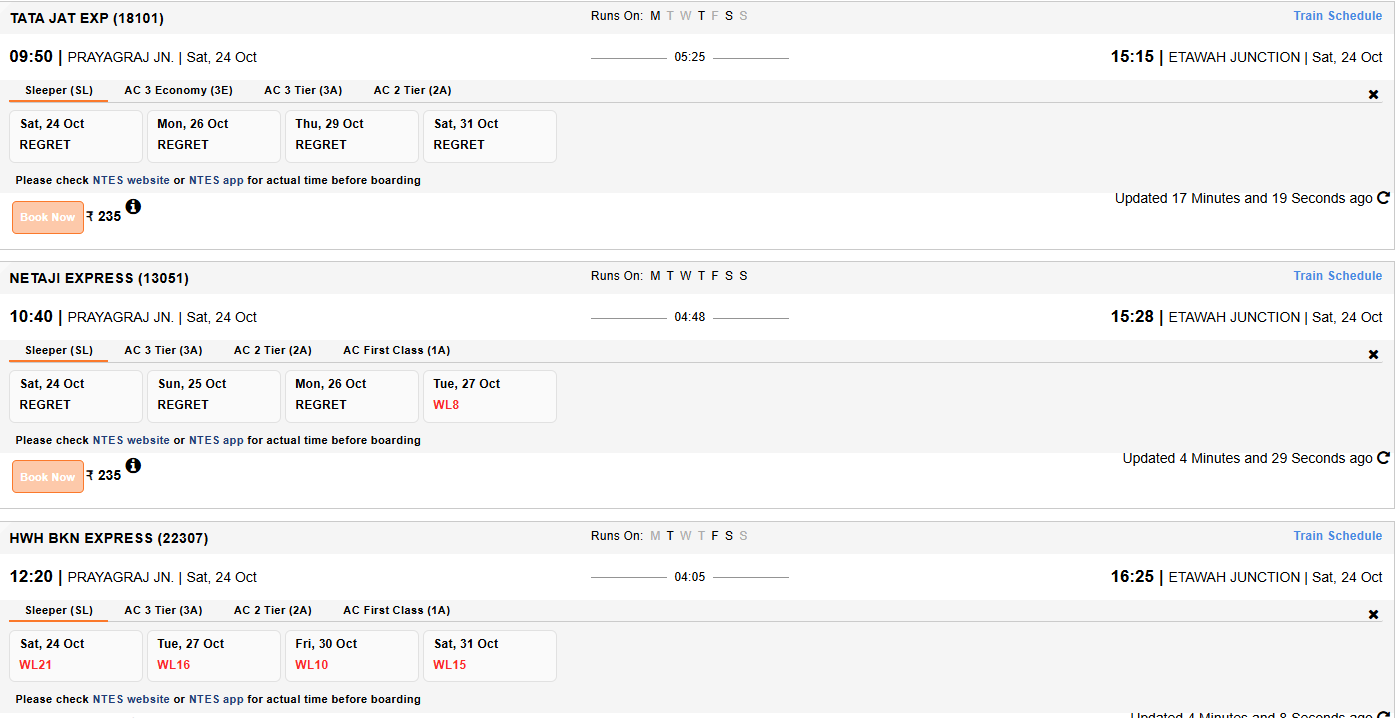Open Train Schedule for HWH BKN EXPRESS
This screenshot has height=718, width=1395.
[1338, 536]
